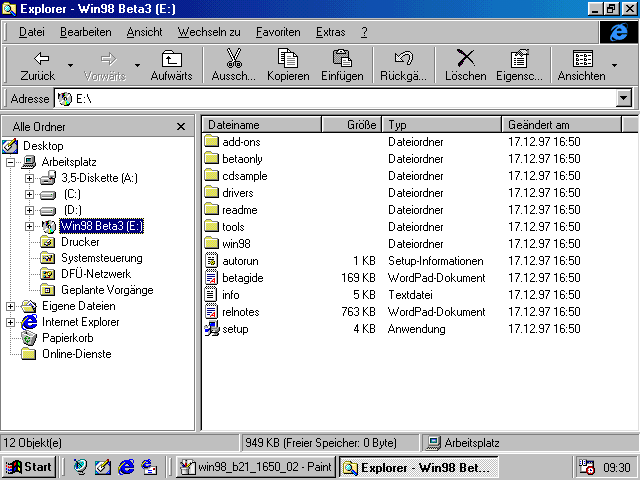
Task: Open the Wechseln zu menu
Action: click(x=209, y=32)
